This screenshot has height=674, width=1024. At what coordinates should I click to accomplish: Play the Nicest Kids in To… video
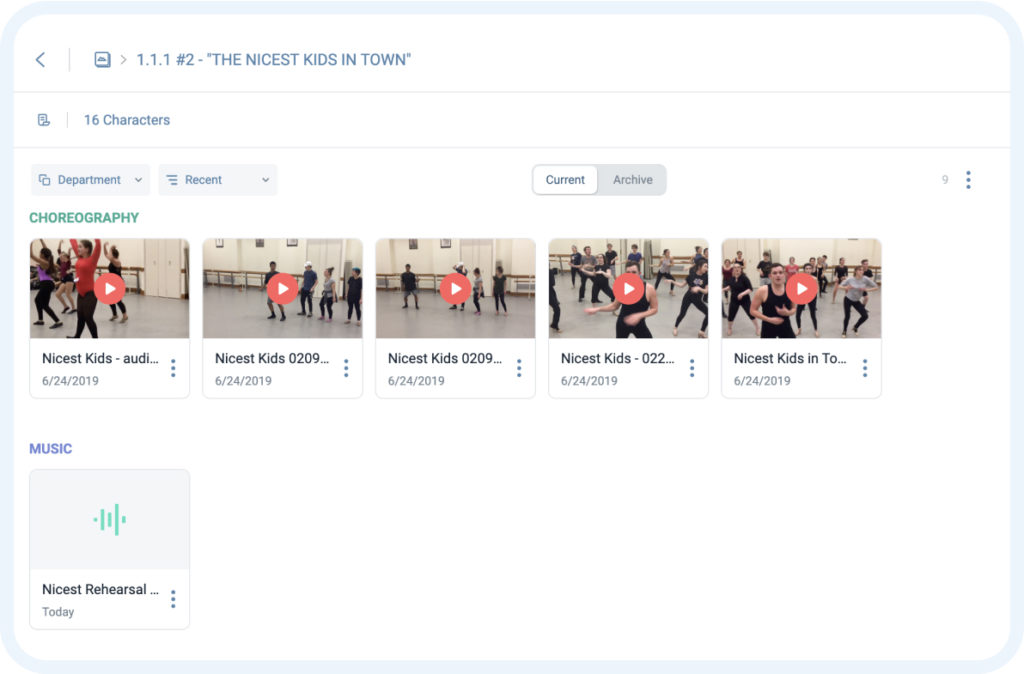(x=802, y=289)
